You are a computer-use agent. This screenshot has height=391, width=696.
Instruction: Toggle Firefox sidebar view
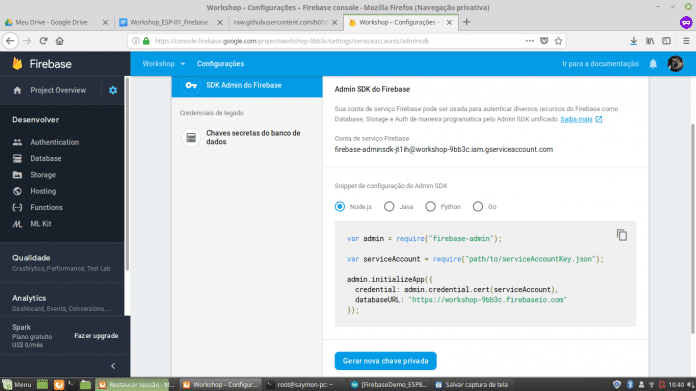click(x=666, y=41)
